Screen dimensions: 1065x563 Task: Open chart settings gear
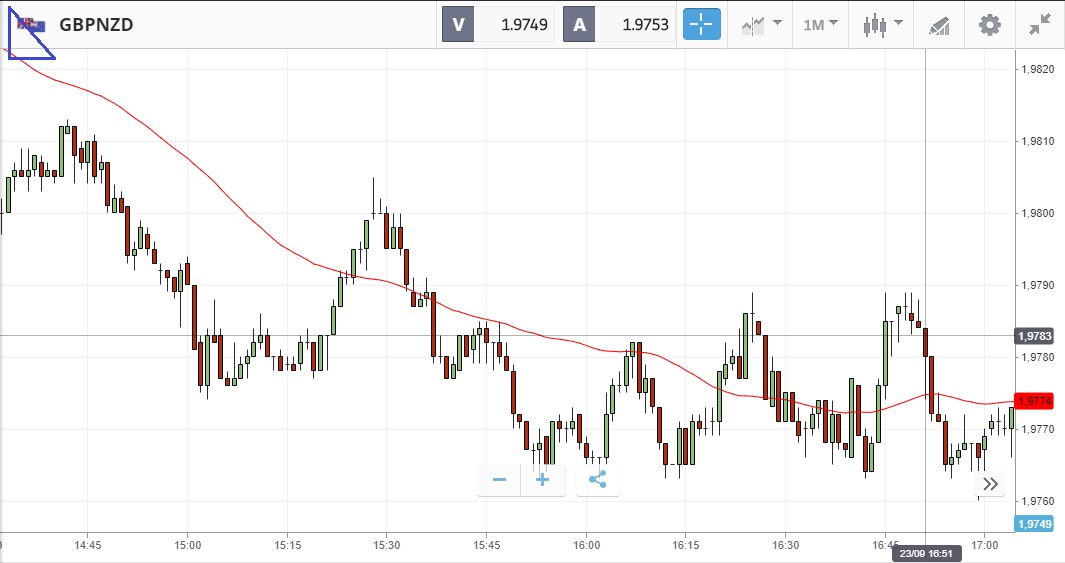989,24
